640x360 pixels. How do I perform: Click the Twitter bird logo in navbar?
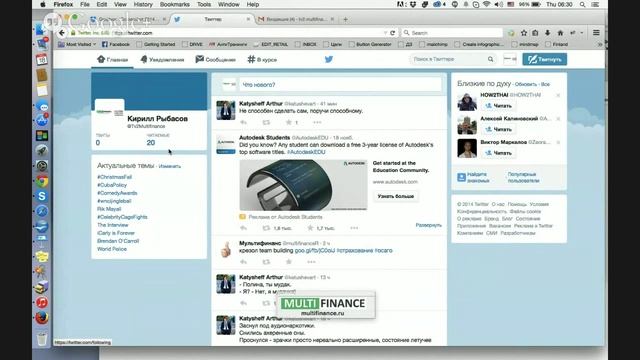tap(329, 60)
